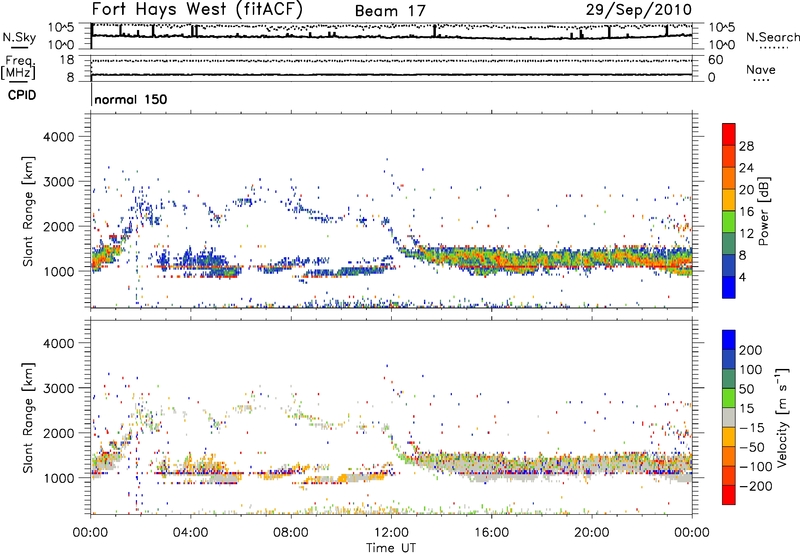800x554 pixels.
Task: Click the "28" label on the power color bar
Action: 746,146
